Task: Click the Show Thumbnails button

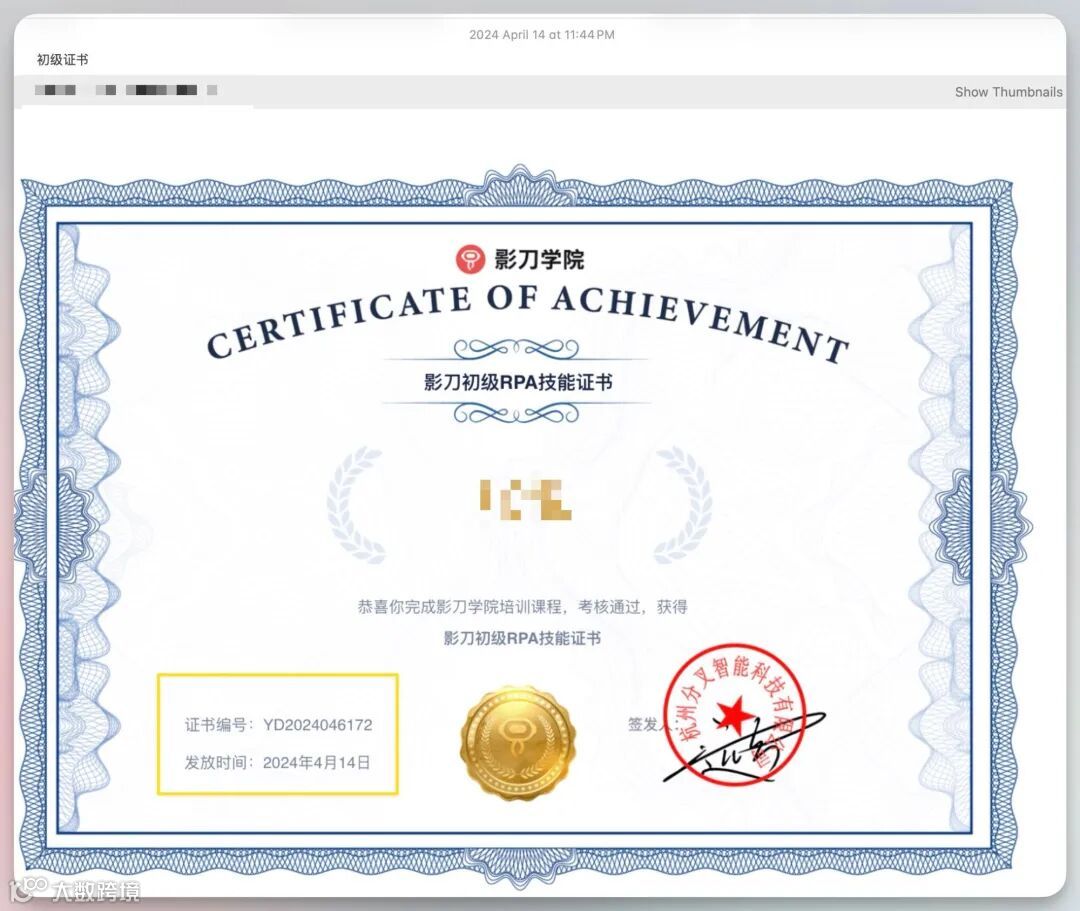Action: 1008,92
